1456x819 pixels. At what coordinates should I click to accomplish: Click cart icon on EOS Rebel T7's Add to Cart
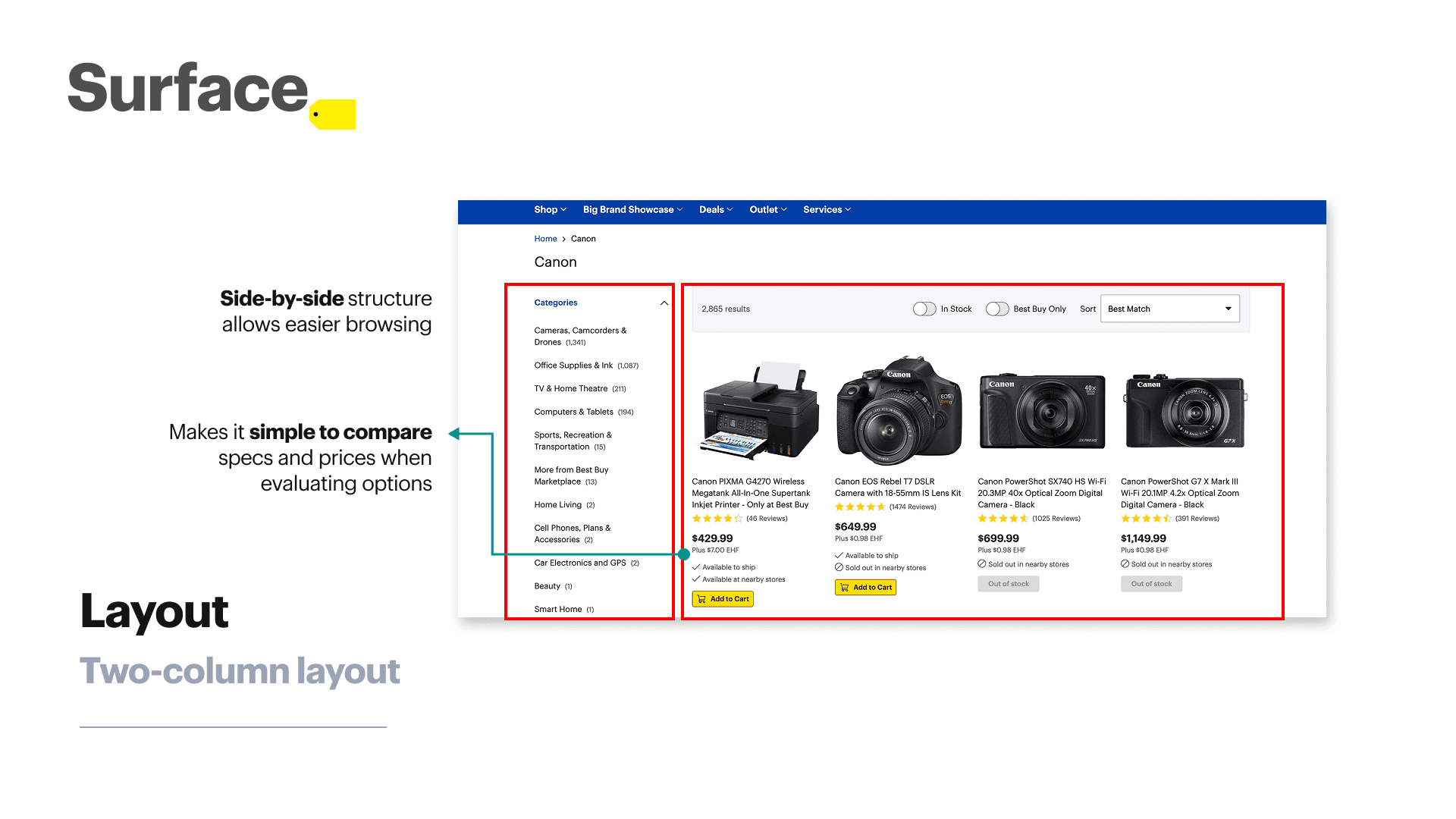point(844,588)
